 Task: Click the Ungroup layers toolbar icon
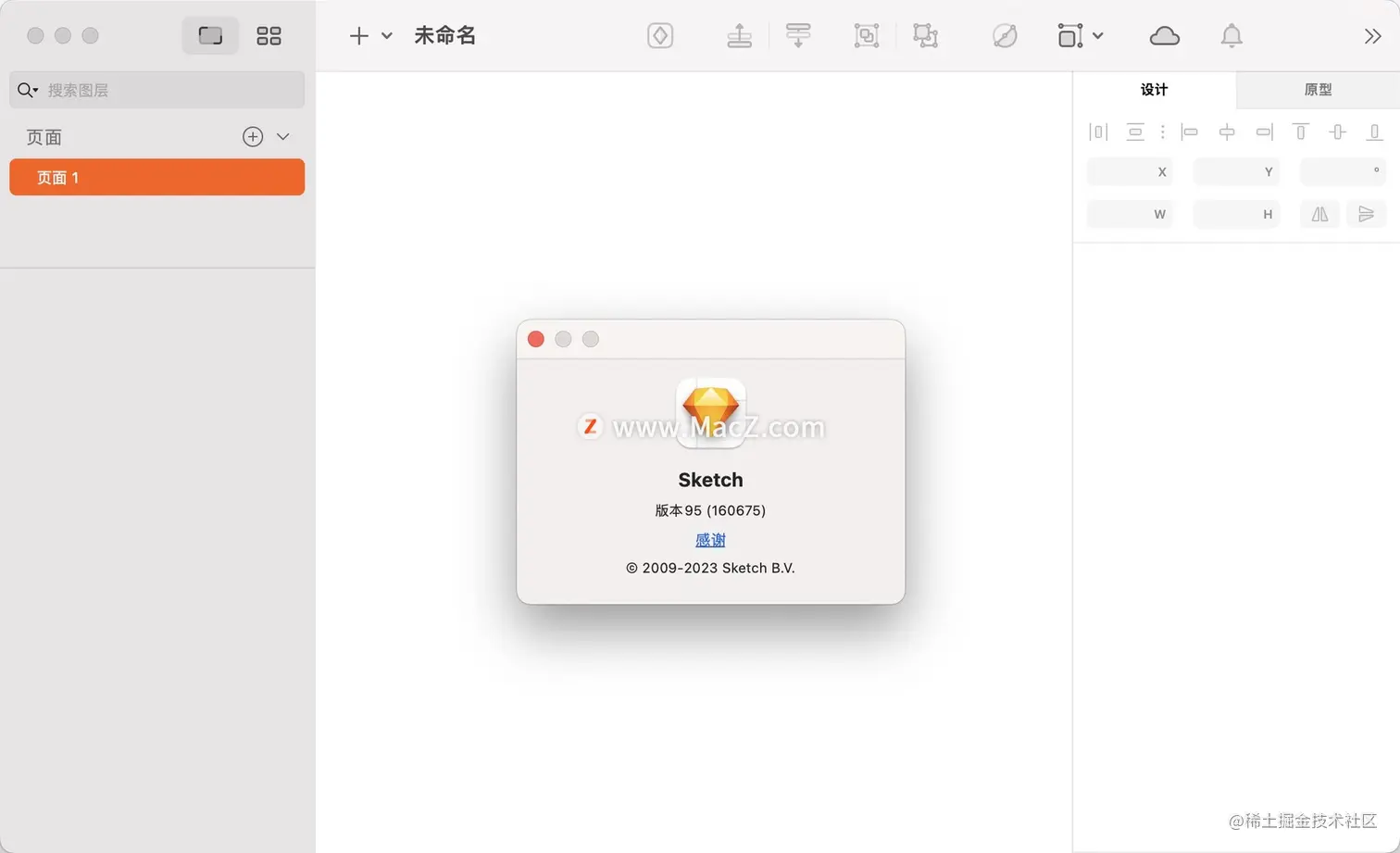coord(925,36)
